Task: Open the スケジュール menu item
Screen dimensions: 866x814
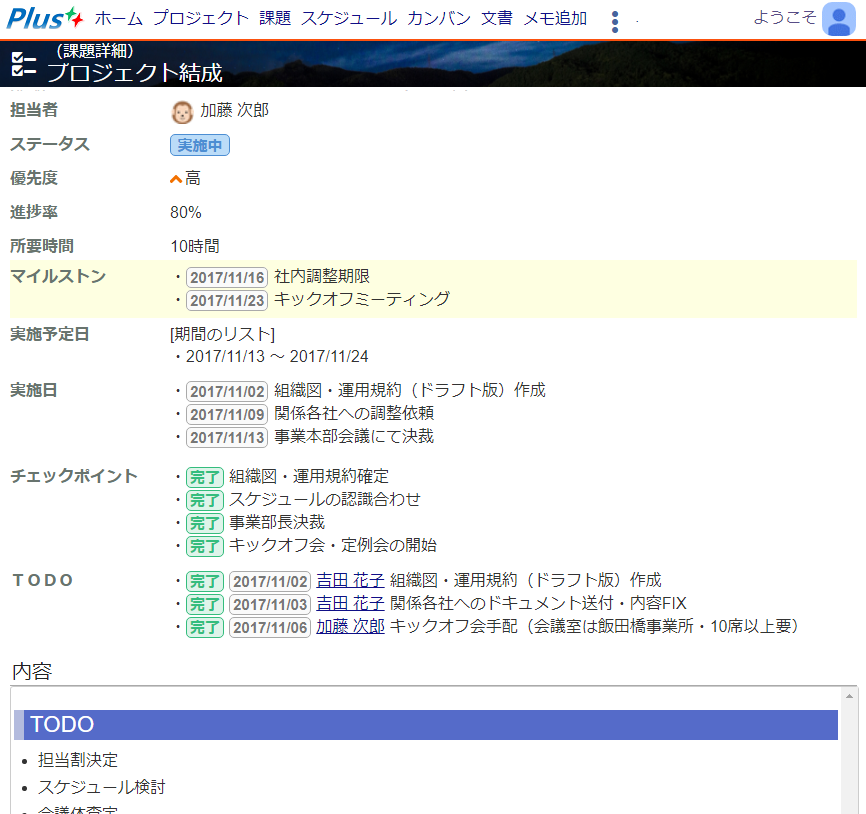Action: 349,18
